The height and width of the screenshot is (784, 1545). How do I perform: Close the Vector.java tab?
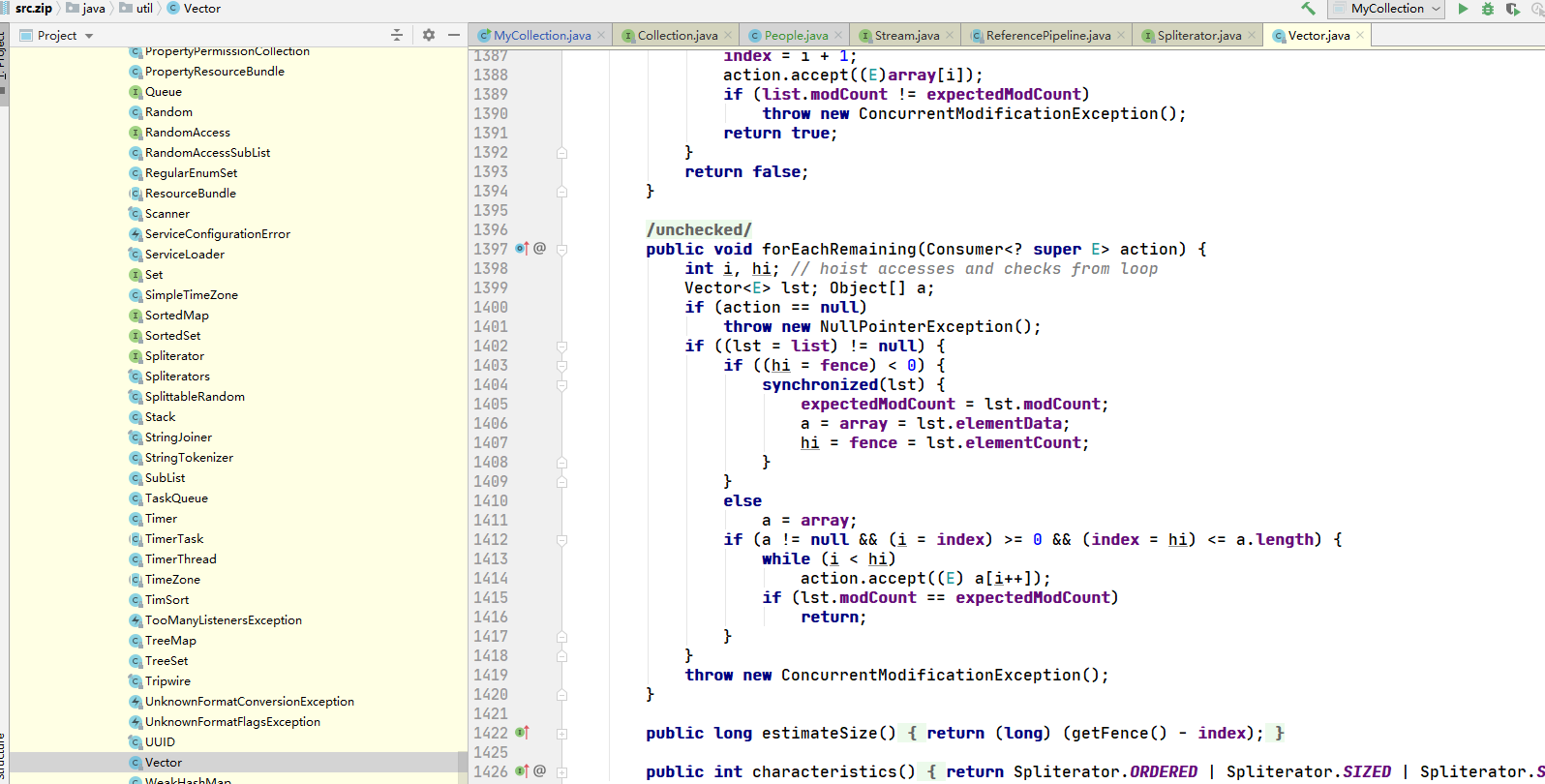1360,36
